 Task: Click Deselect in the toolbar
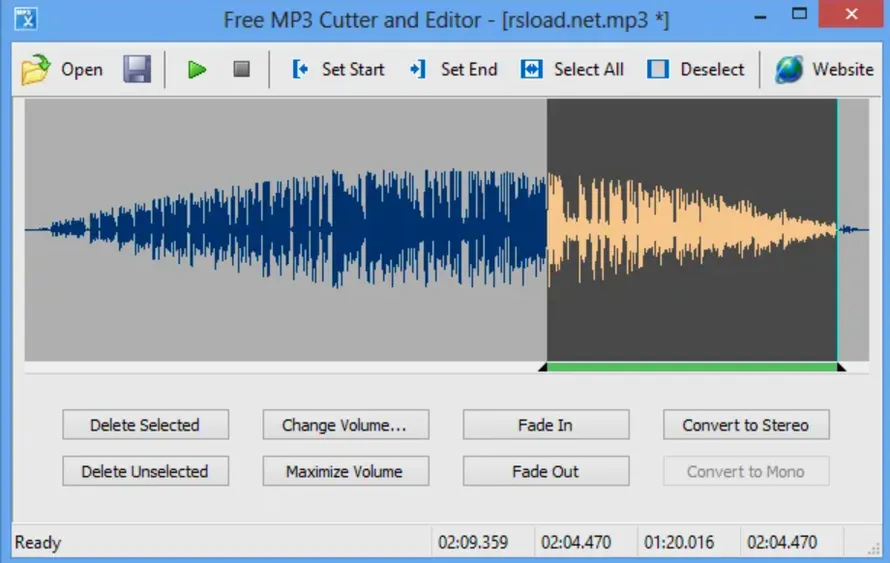coord(658,69)
